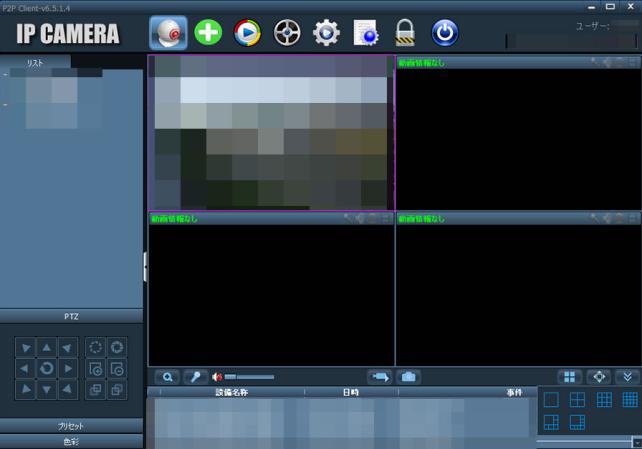Take a snapshot with the camera icon

[408, 377]
